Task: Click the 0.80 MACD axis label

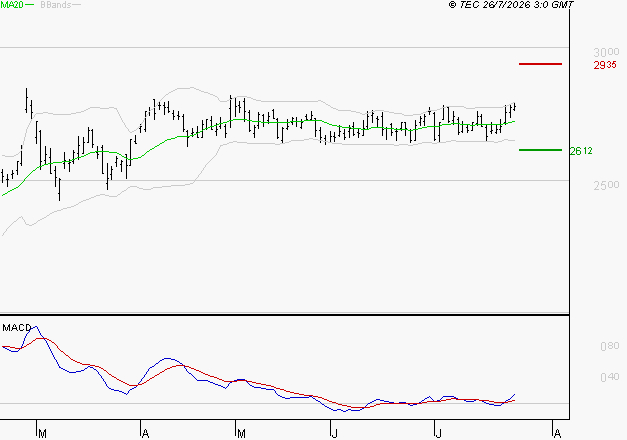Action: tap(609, 346)
